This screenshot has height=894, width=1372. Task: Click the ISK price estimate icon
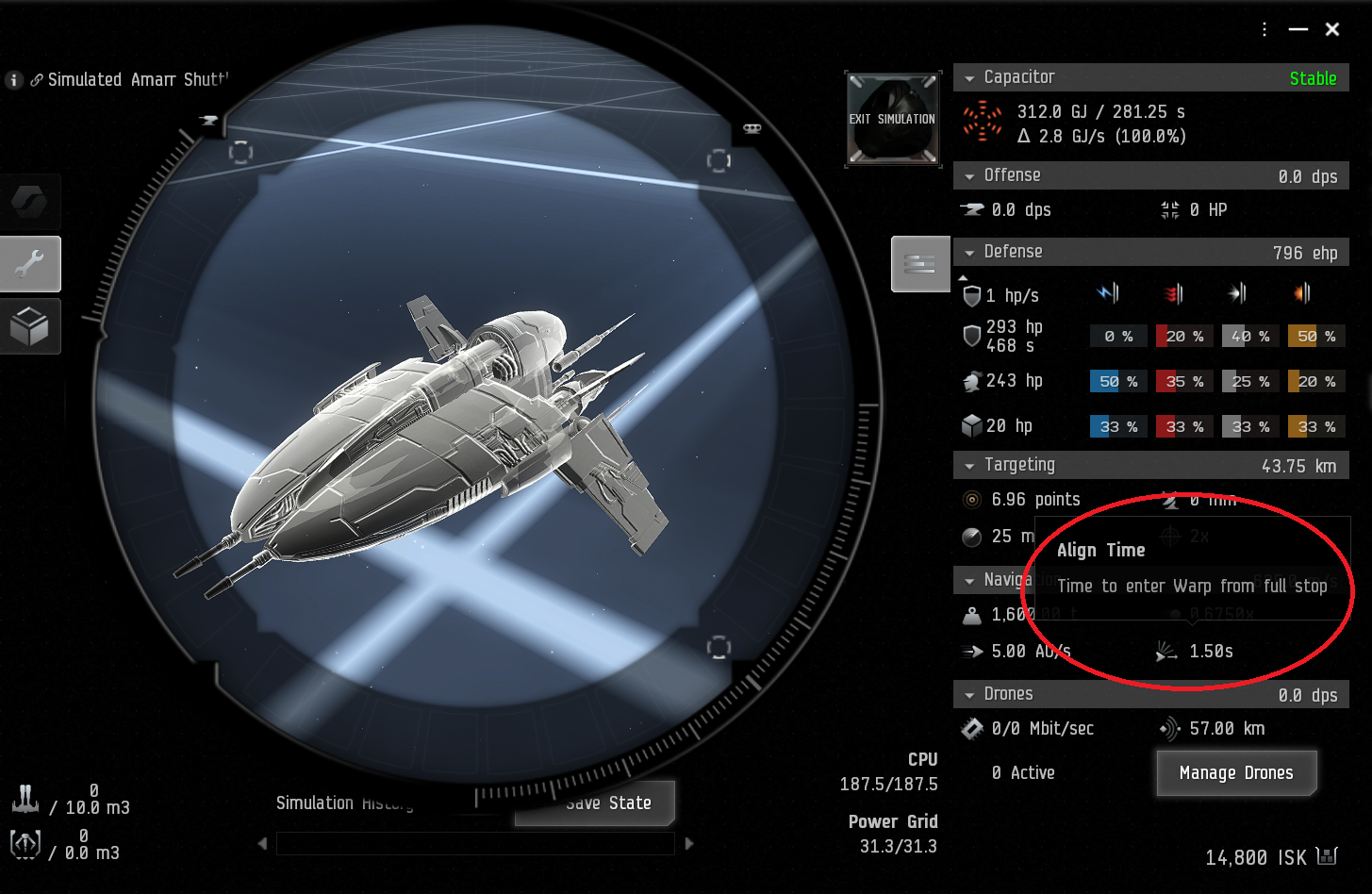1328,856
